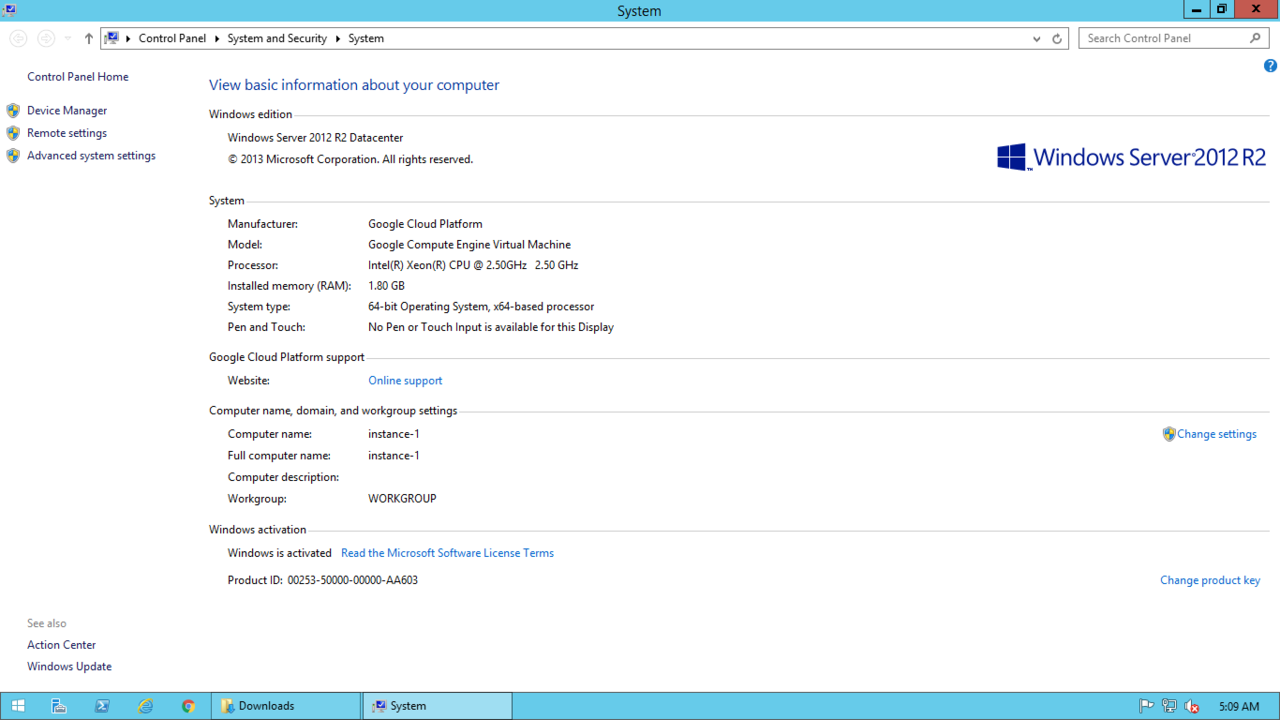Click the shield icon beside Change settings
The image size is (1280, 720).
click(x=1169, y=434)
